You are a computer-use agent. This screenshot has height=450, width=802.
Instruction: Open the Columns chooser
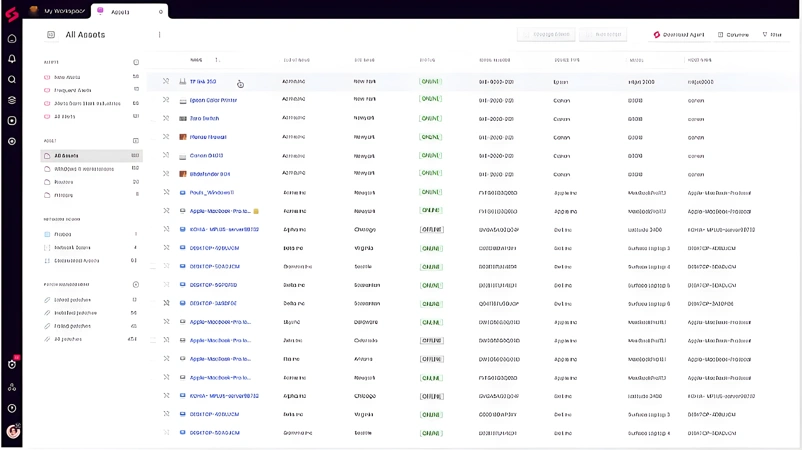pos(733,35)
